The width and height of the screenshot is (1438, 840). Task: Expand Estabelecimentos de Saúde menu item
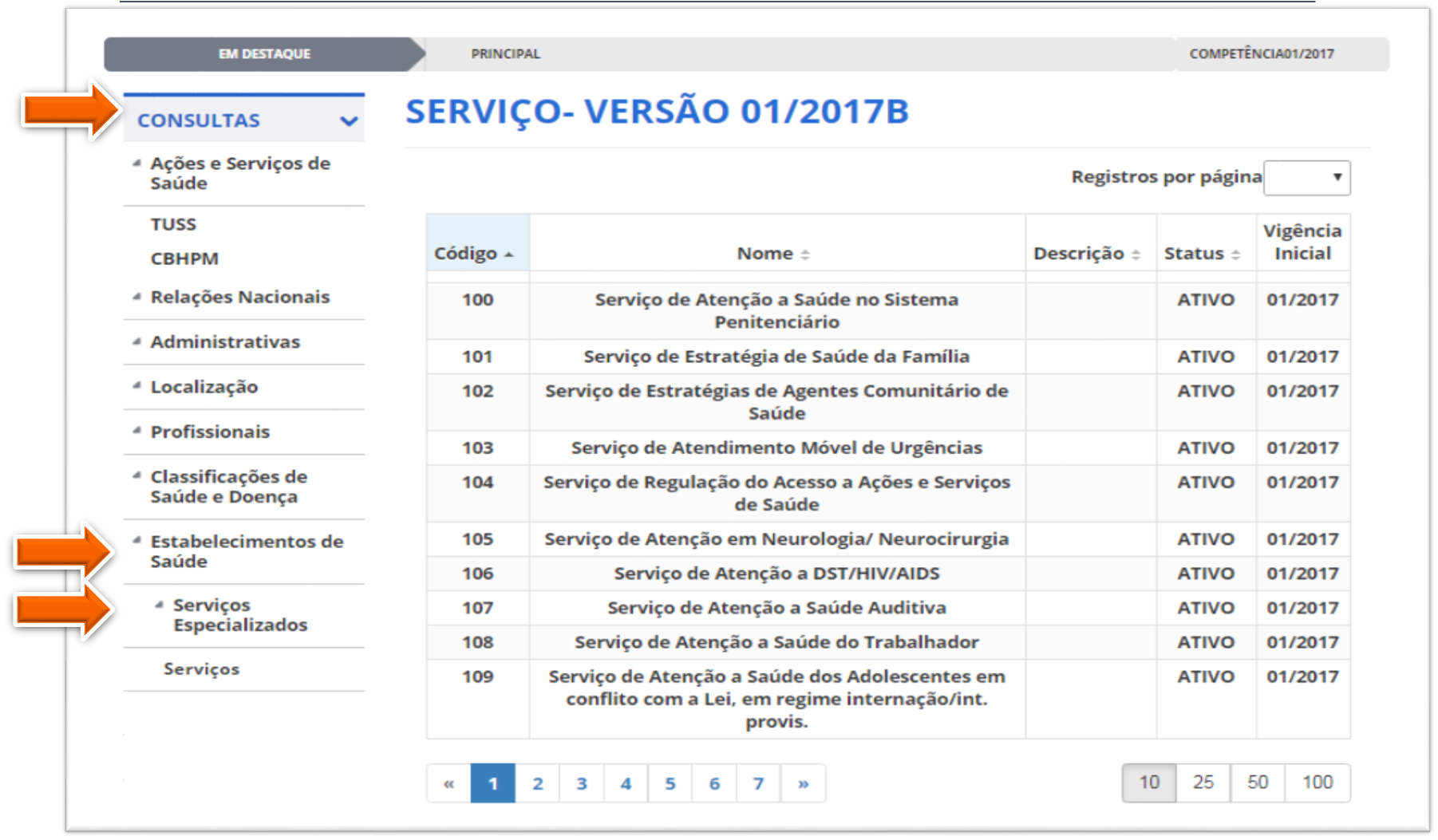(x=246, y=551)
